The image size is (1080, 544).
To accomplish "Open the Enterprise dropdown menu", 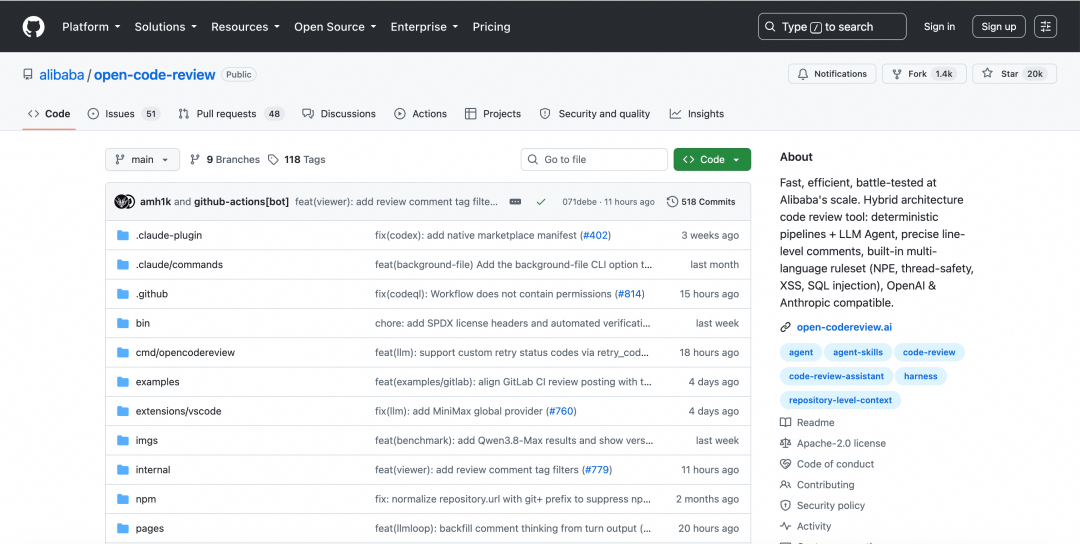I will pyautogui.click(x=424, y=27).
